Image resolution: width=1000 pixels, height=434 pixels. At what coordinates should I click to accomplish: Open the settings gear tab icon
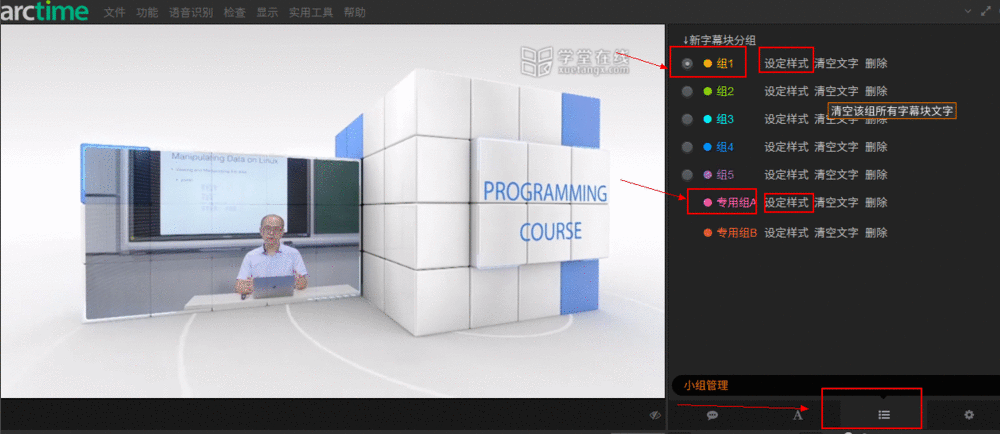tap(968, 414)
